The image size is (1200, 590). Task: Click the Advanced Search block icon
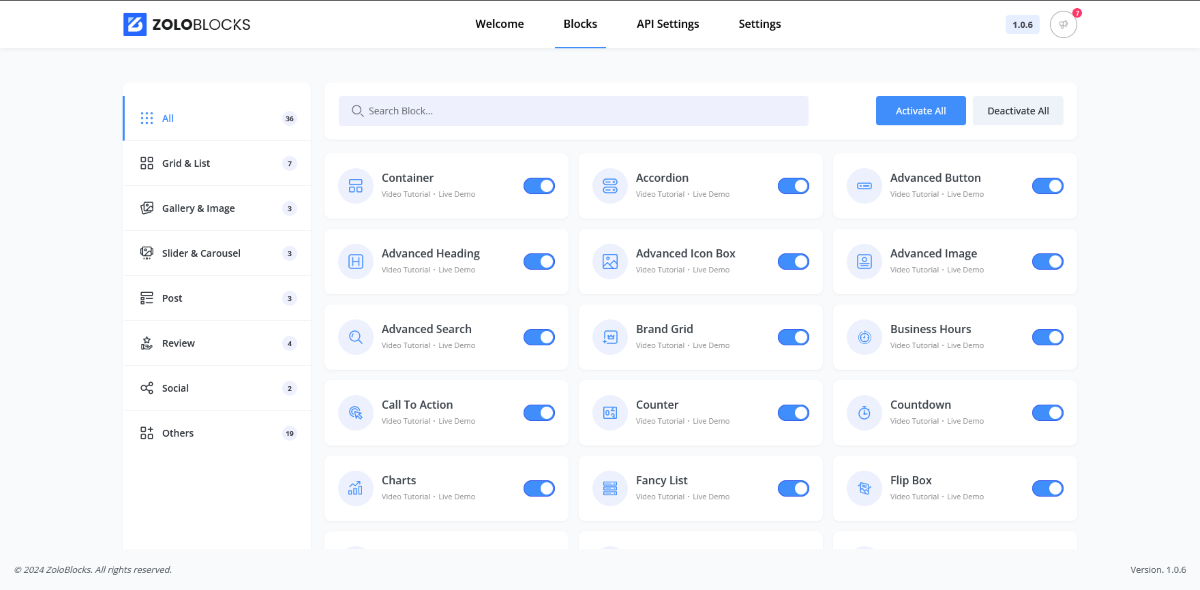[355, 337]
